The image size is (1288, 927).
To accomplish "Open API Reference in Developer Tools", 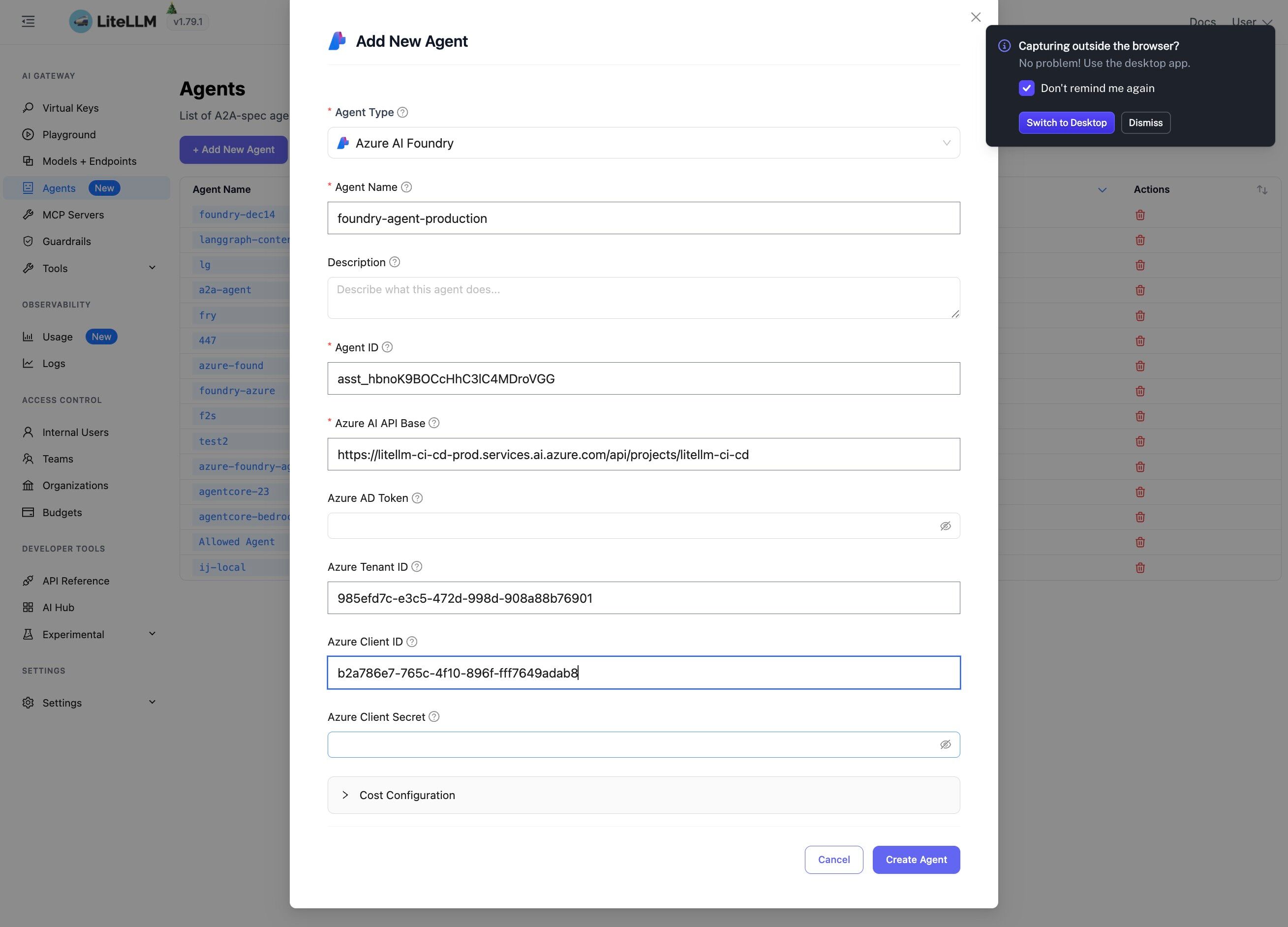I will point(76,581).
